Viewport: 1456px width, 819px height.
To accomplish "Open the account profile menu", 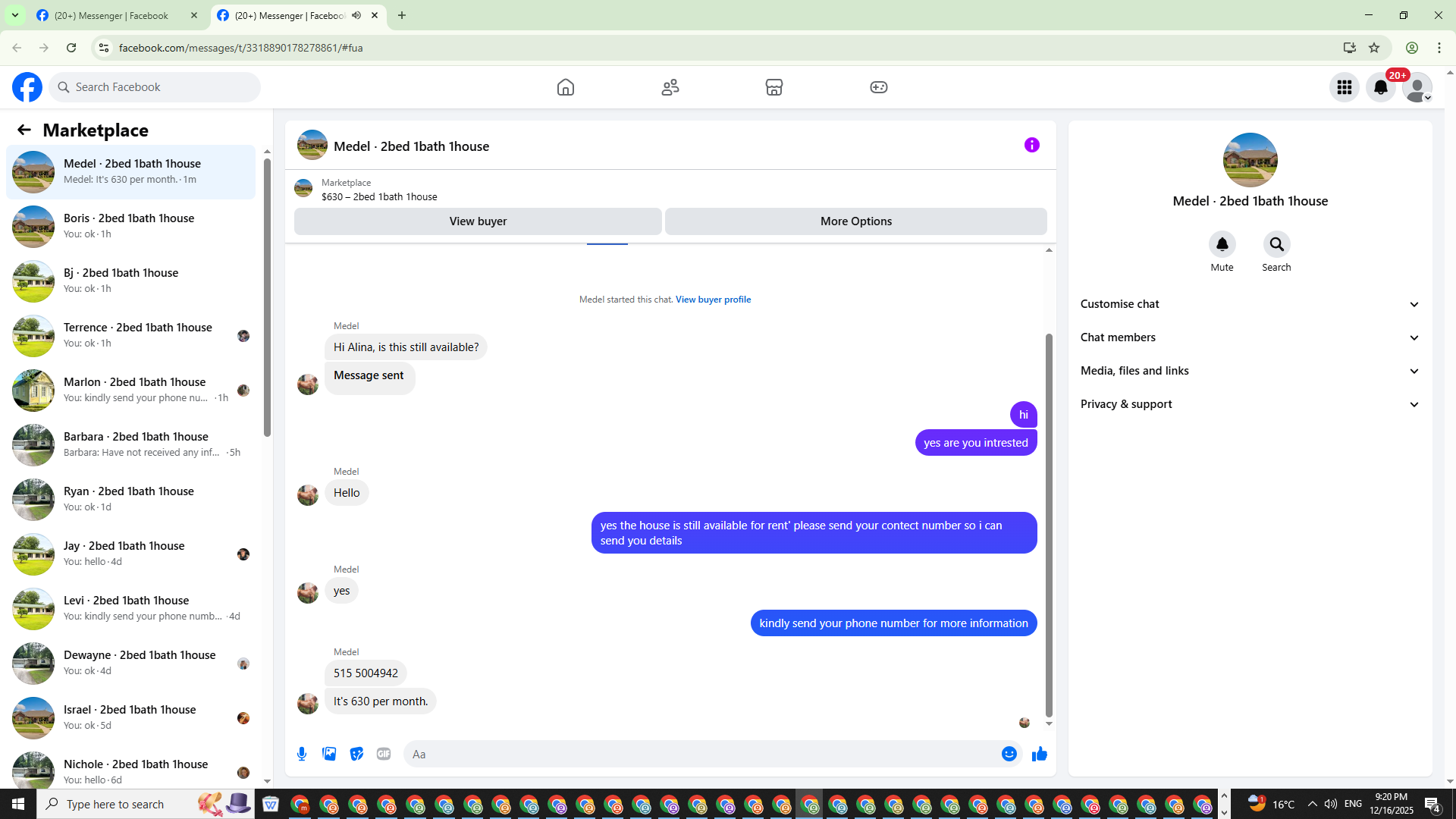I will coord(1417,87).
